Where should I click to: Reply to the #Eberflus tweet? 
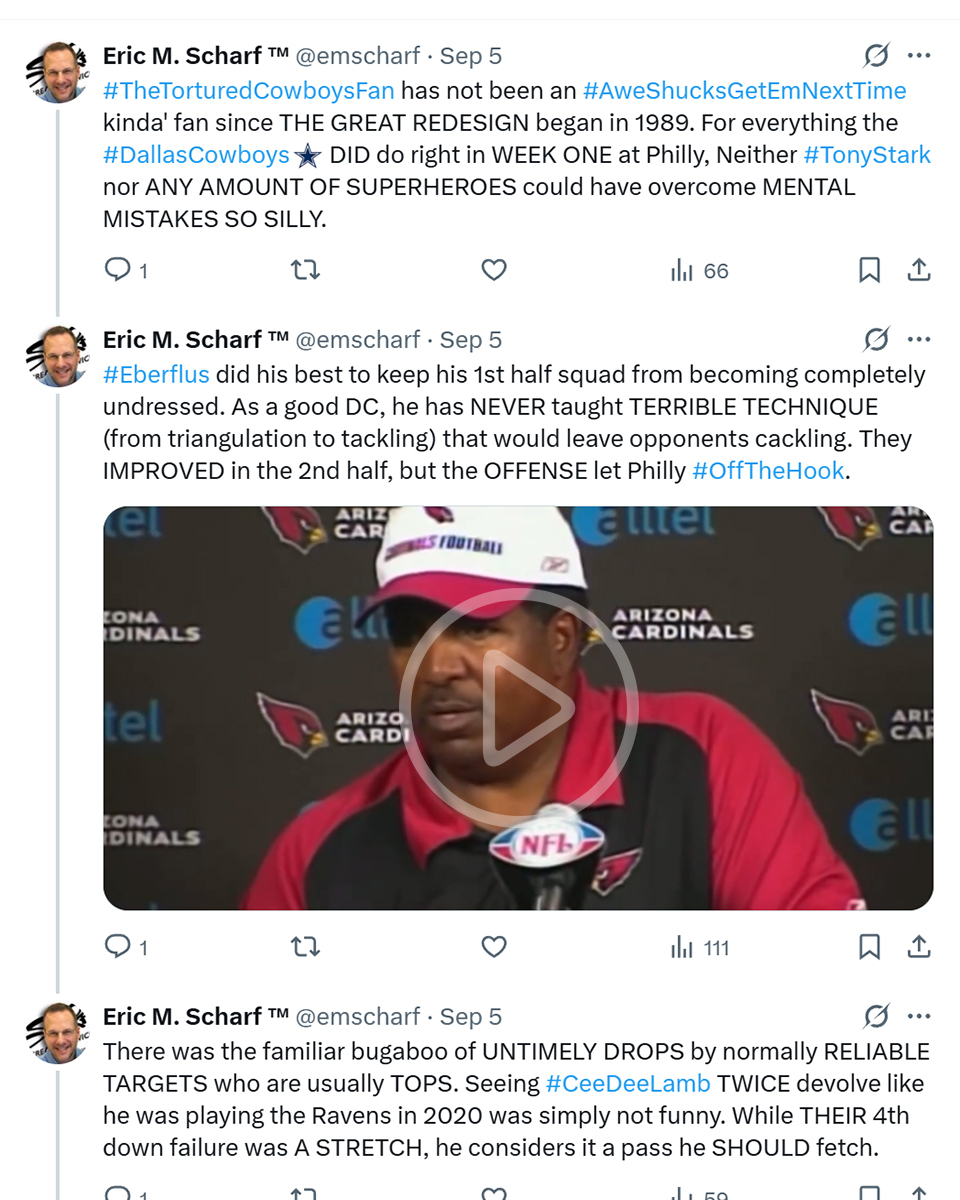118,947
